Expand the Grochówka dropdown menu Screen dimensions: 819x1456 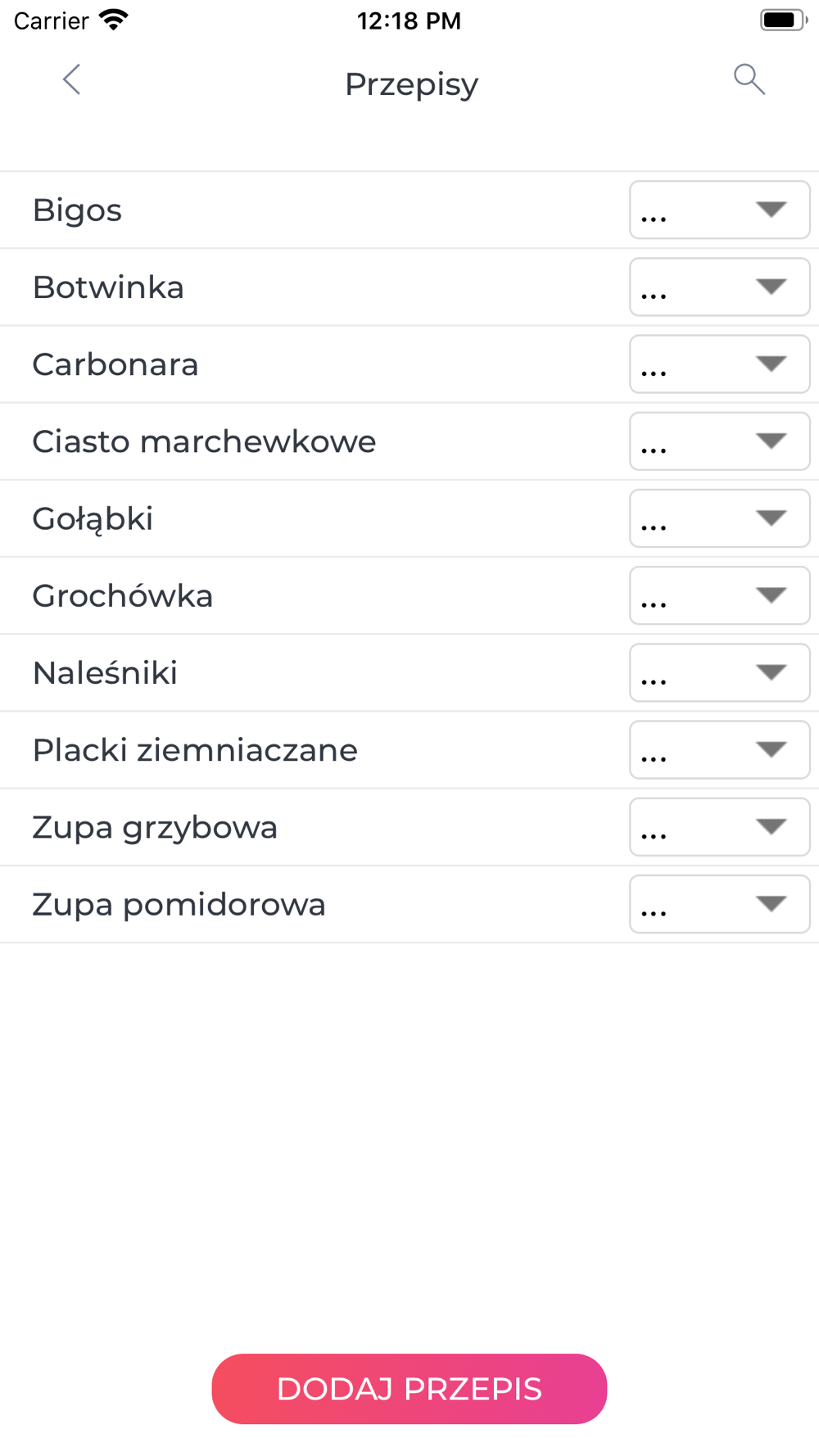[719, 595]
